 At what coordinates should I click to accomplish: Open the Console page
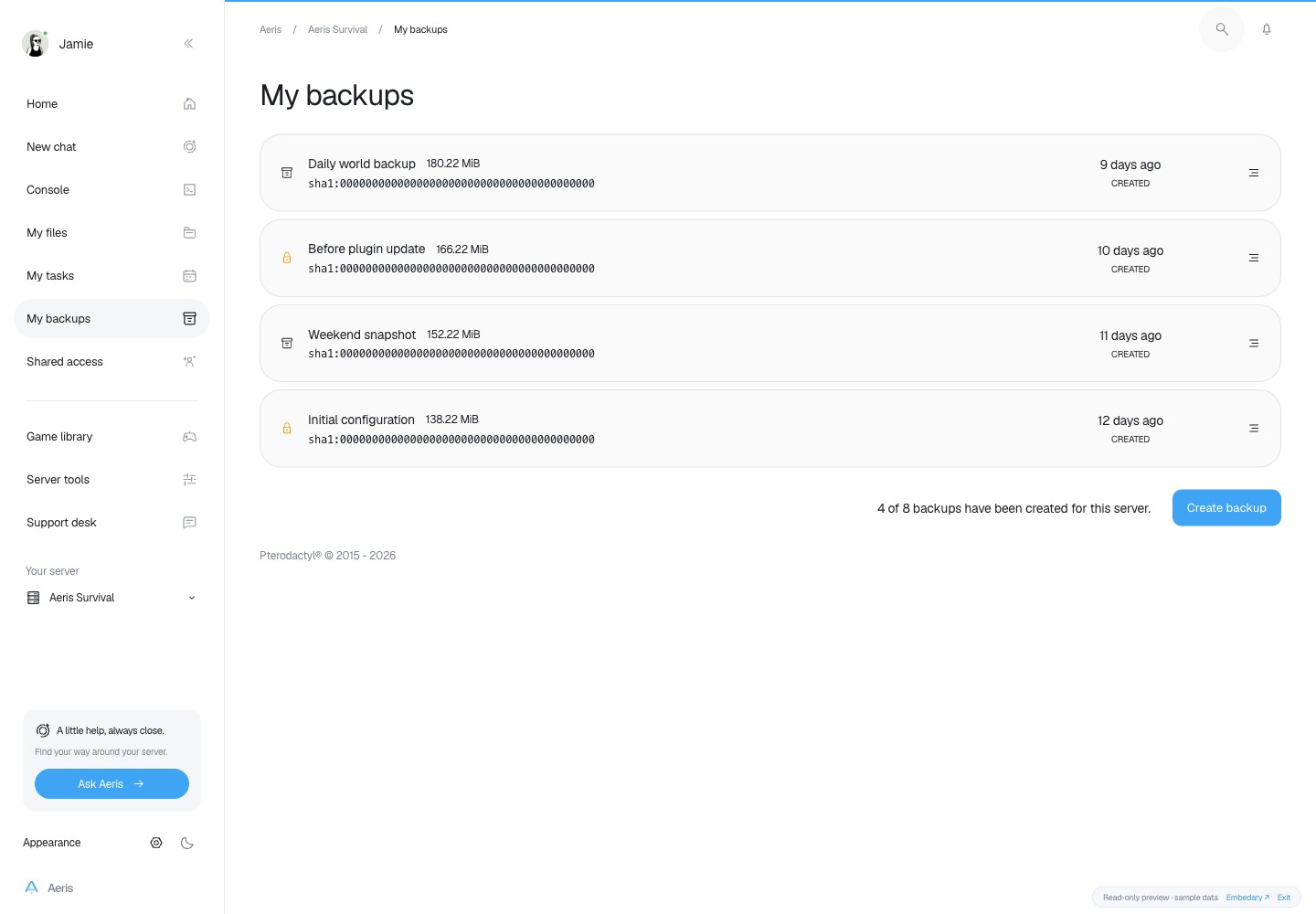click(111, 190)
